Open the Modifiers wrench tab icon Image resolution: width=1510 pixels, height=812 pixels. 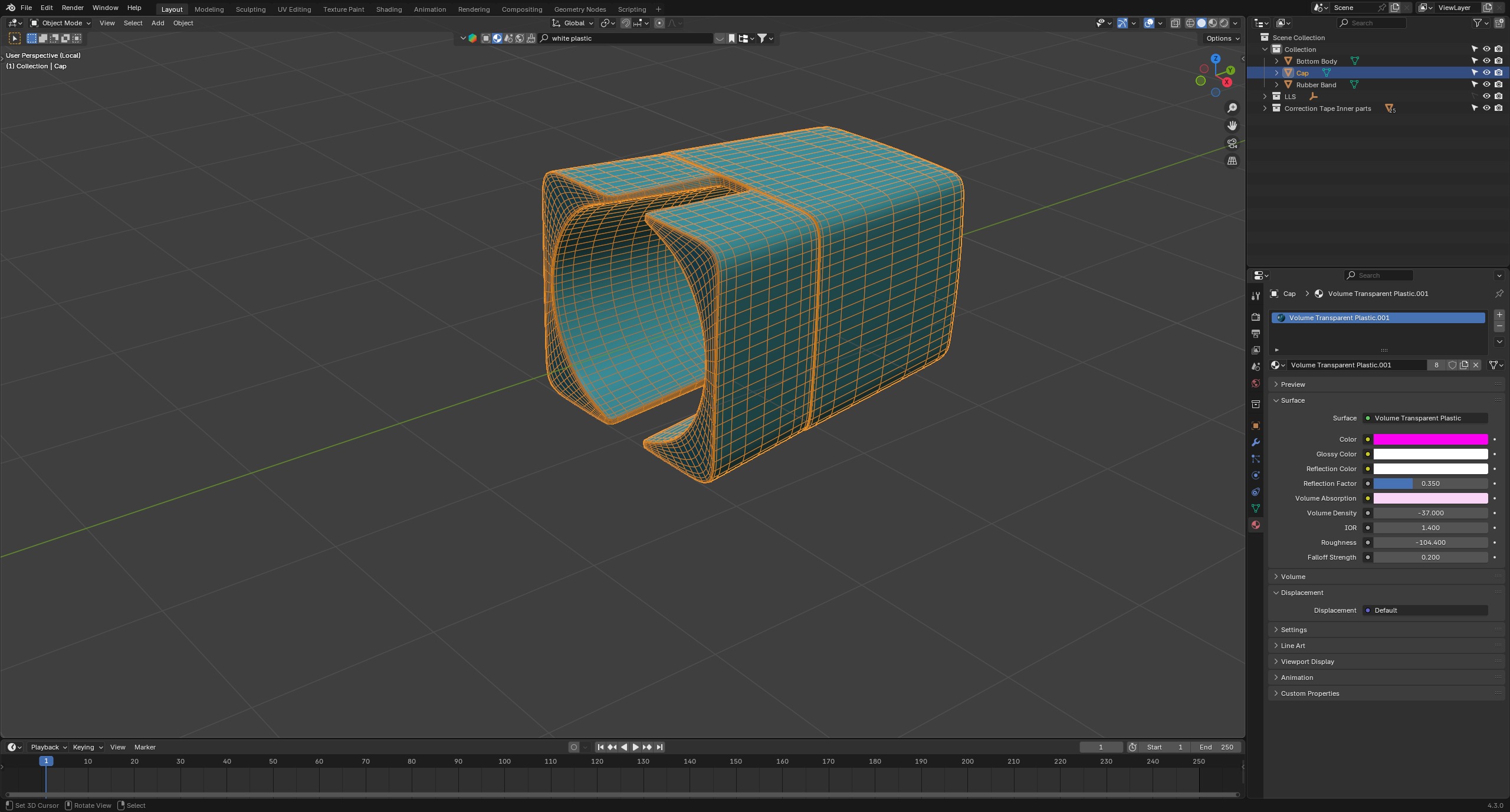(1255, 442)
